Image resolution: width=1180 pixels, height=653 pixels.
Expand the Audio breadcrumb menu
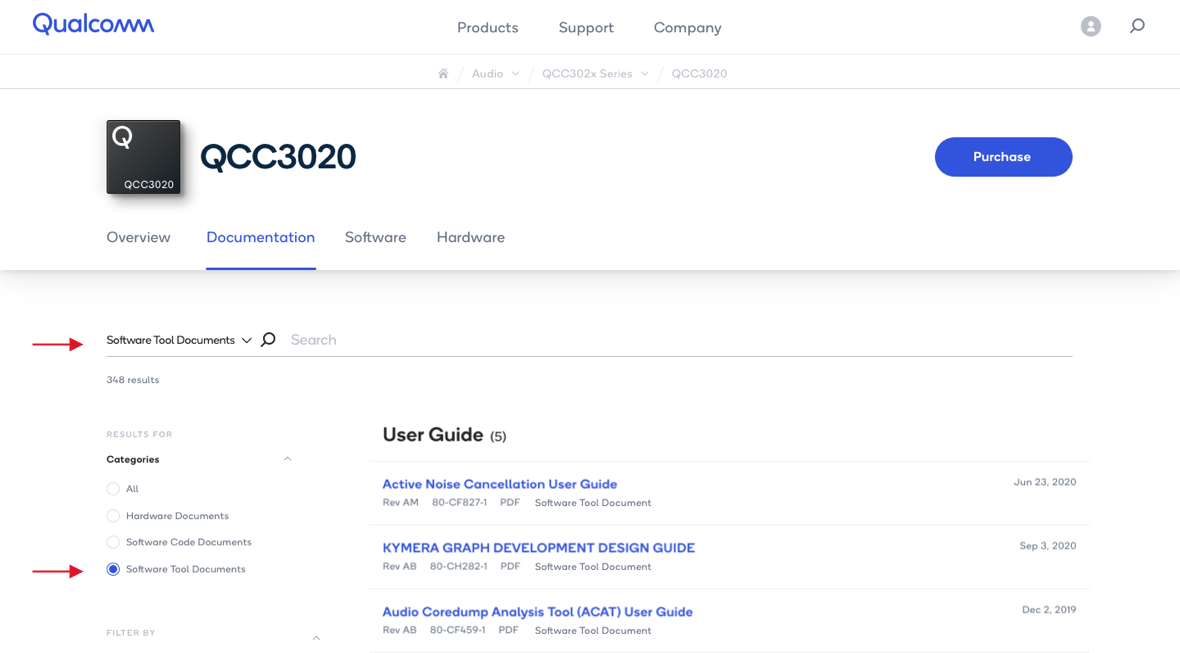(517, 73)
